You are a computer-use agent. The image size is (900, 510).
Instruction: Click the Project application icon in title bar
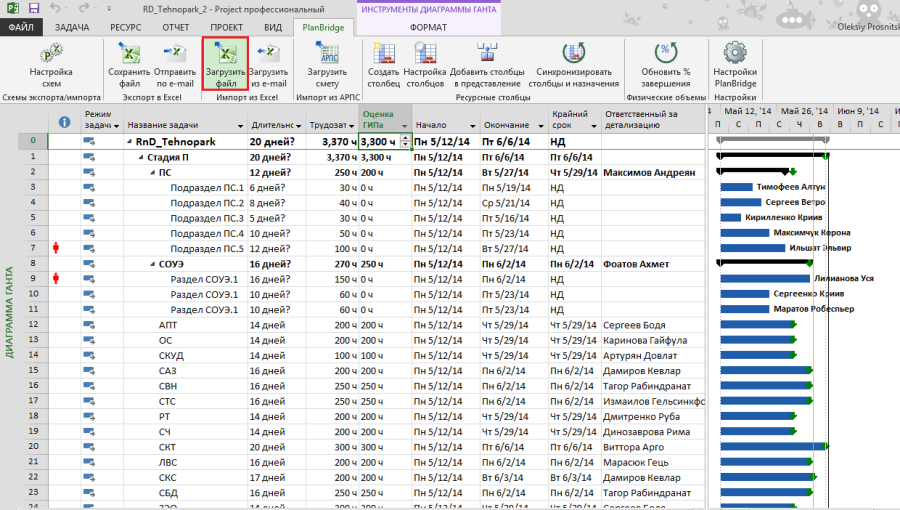[13, 8]
